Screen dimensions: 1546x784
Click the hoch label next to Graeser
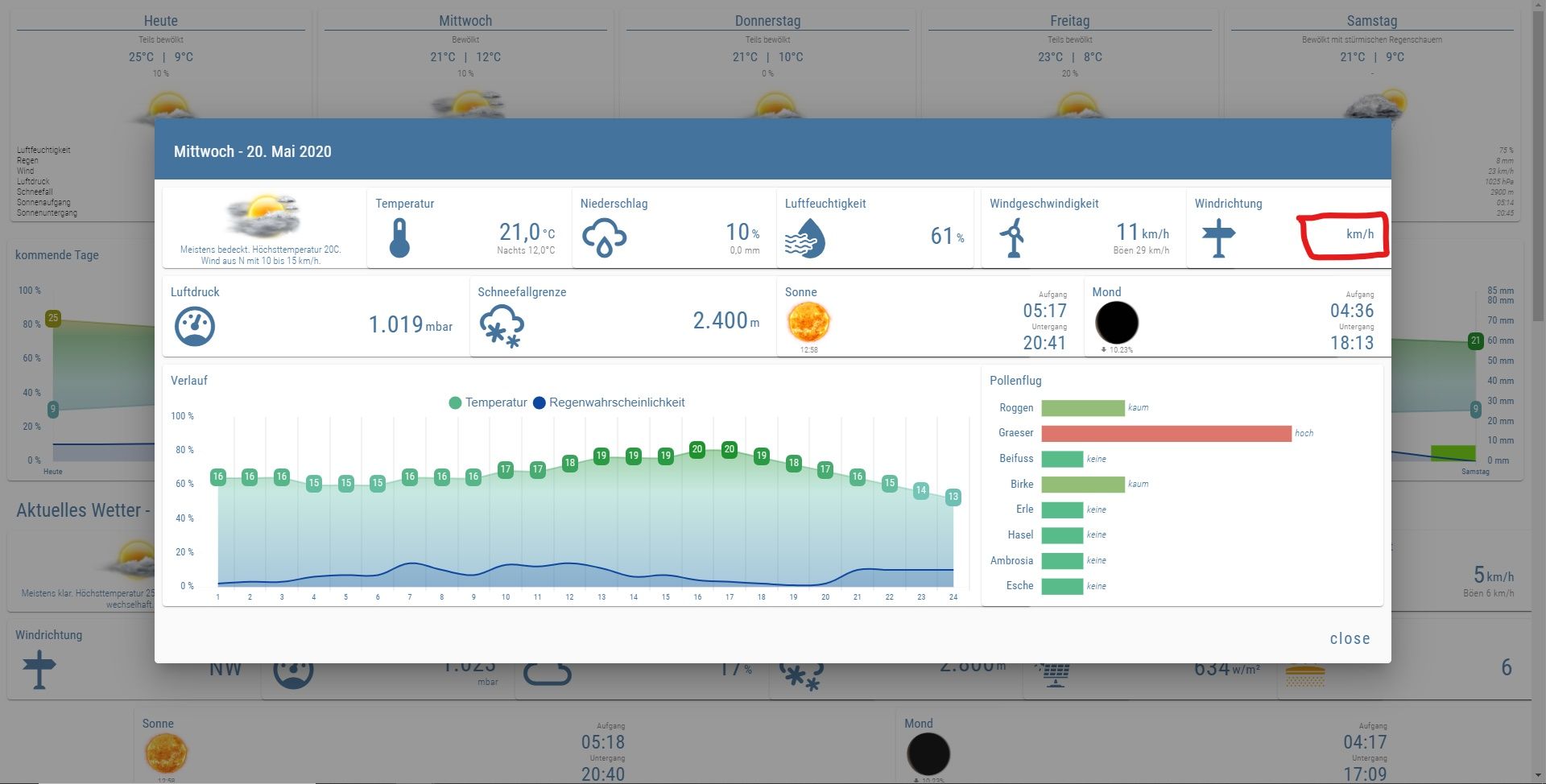coord(1304,434)
